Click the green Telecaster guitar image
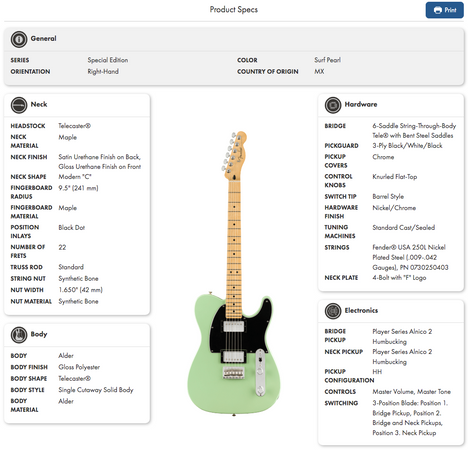Image resolution: width=468 pixels, height=450 pixels. pos(235,273)
